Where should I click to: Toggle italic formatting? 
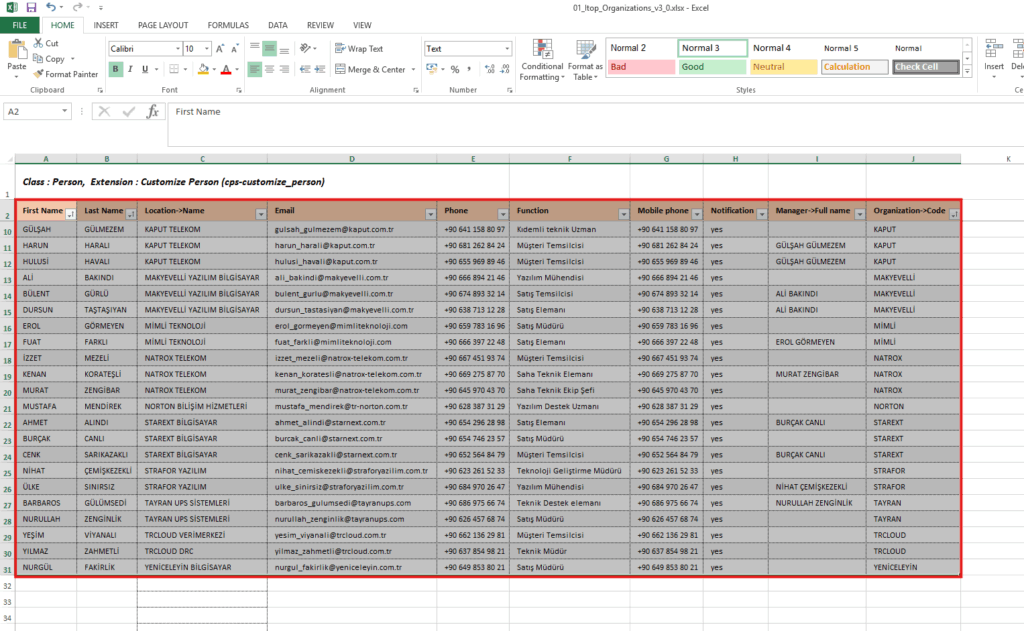point(130,69)
